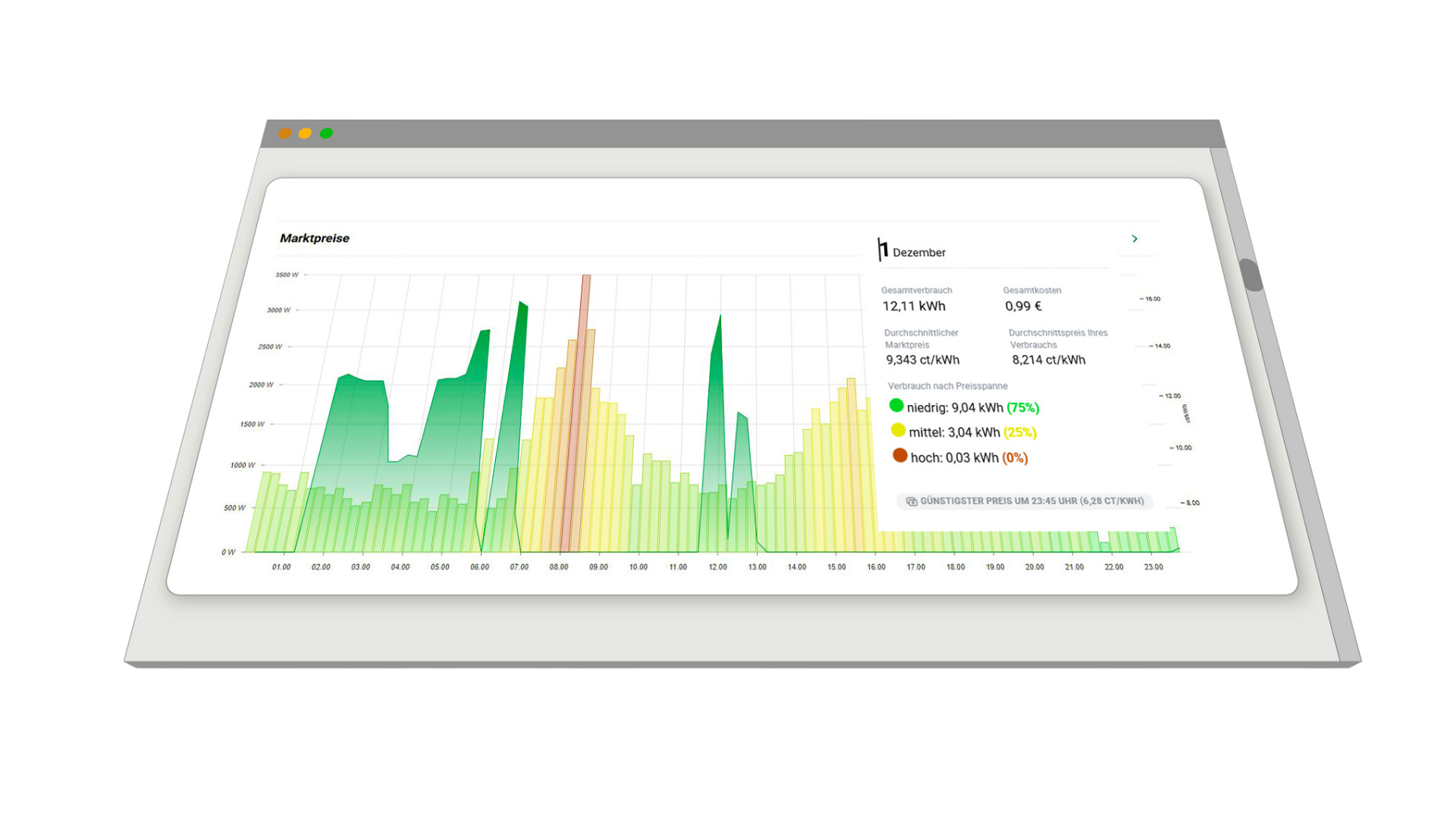Select average market price 9,343 ct/kWh
Viewport: 1456px width, 819px height.
coord(923,360)
